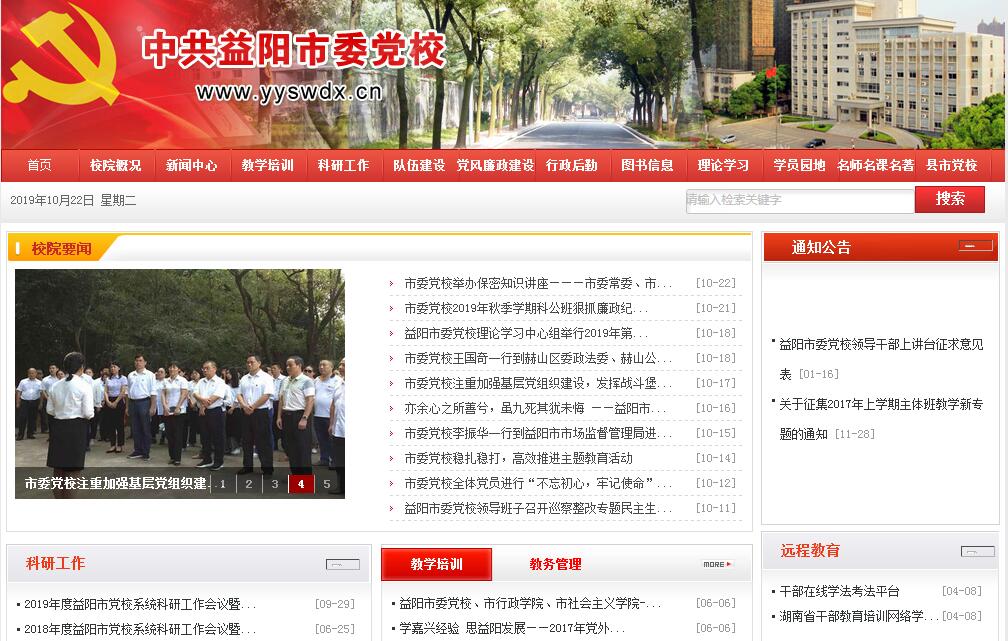Show slide 5 of the news slideshow
Screen dimensions: 1008x641
pyautogui.click(x=327, y=484)
